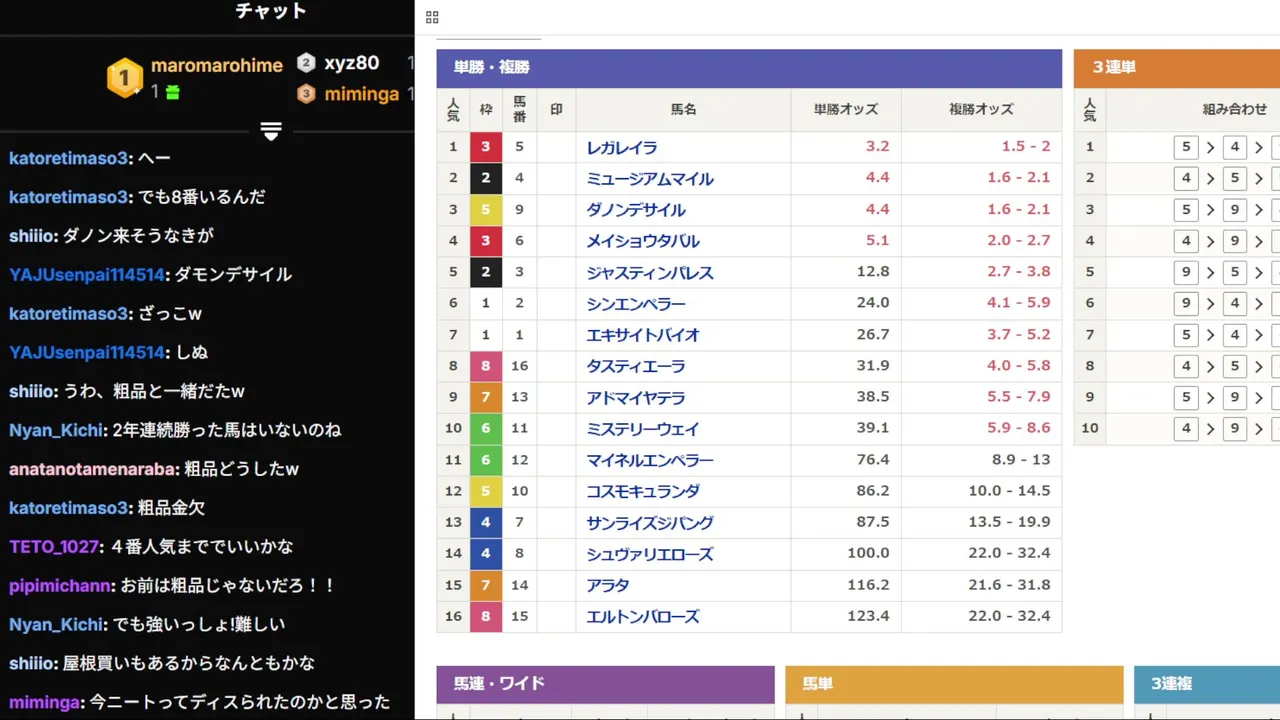Click the silver rank 2 badge beside xyz80
This screenshot has height=720, width=1280.
coord(306,63)
